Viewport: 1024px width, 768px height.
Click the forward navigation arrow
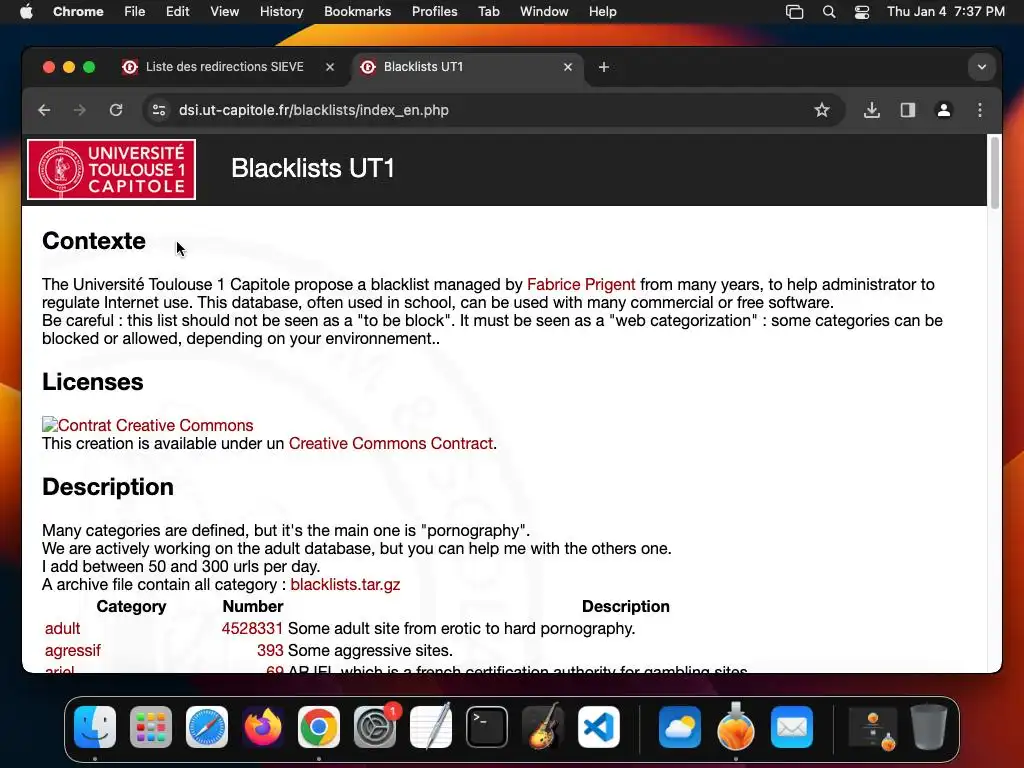click(80, 110)
